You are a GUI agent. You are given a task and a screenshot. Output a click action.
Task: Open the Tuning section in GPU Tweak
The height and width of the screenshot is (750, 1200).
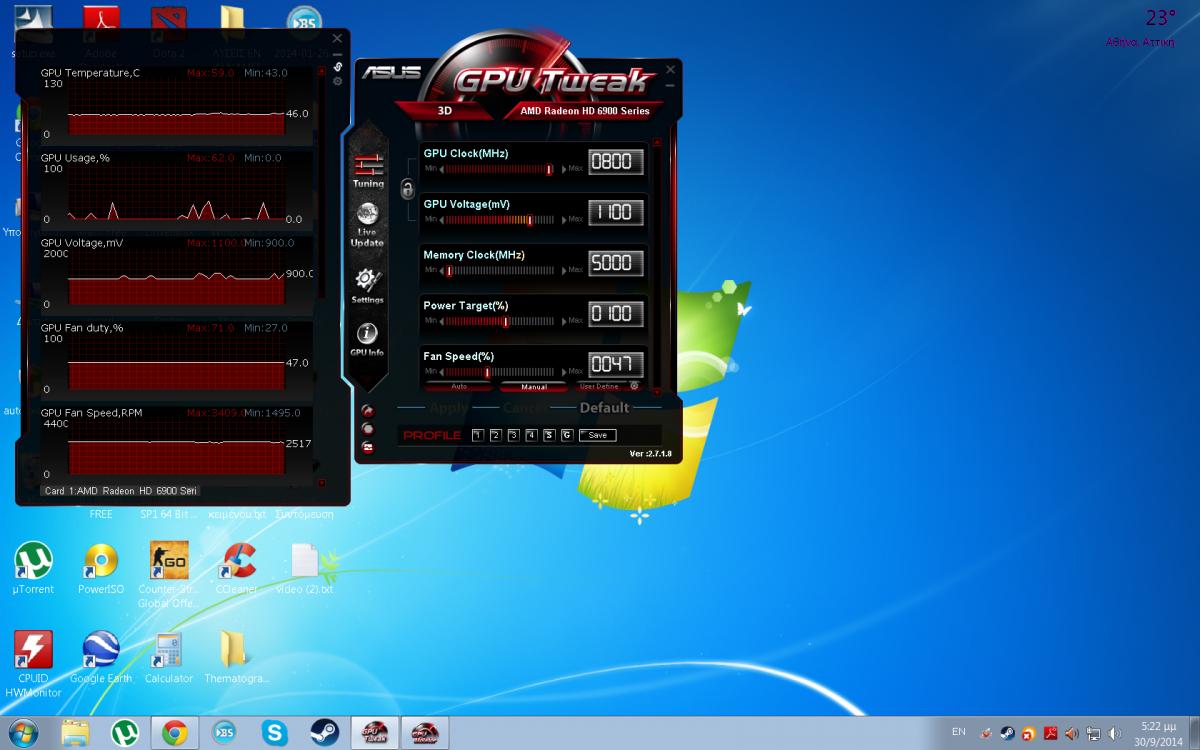tap(368, 171)
